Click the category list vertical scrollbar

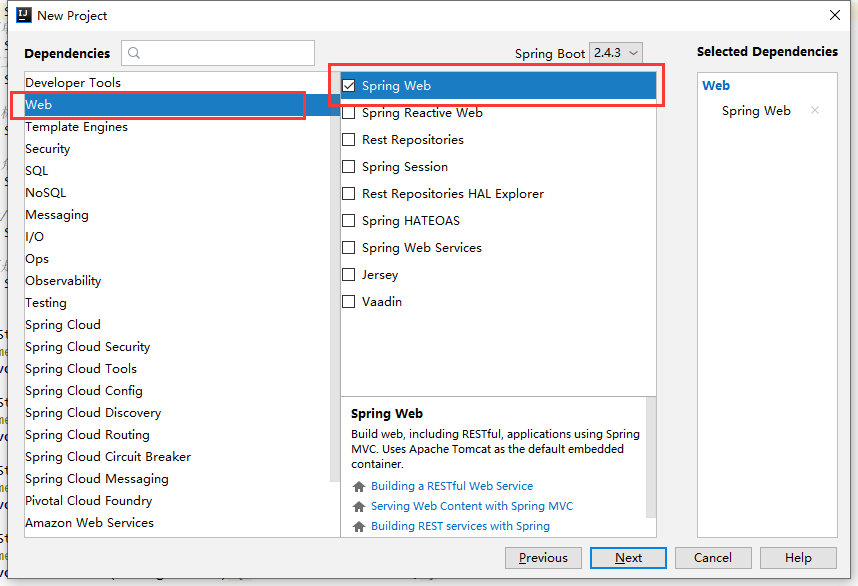point(335,276)
